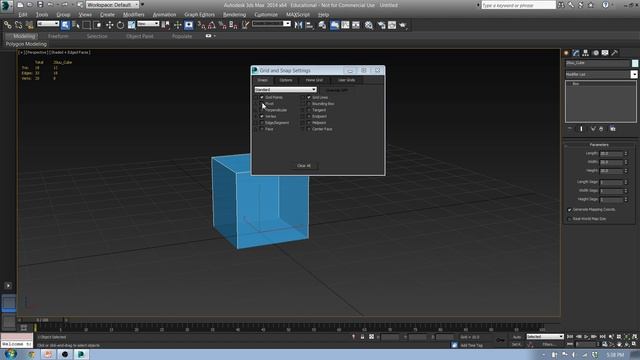The height and width of the screenshot is (360, 640).
Task: Select the Link tool in the main toolbar
Action: [7, 25]
